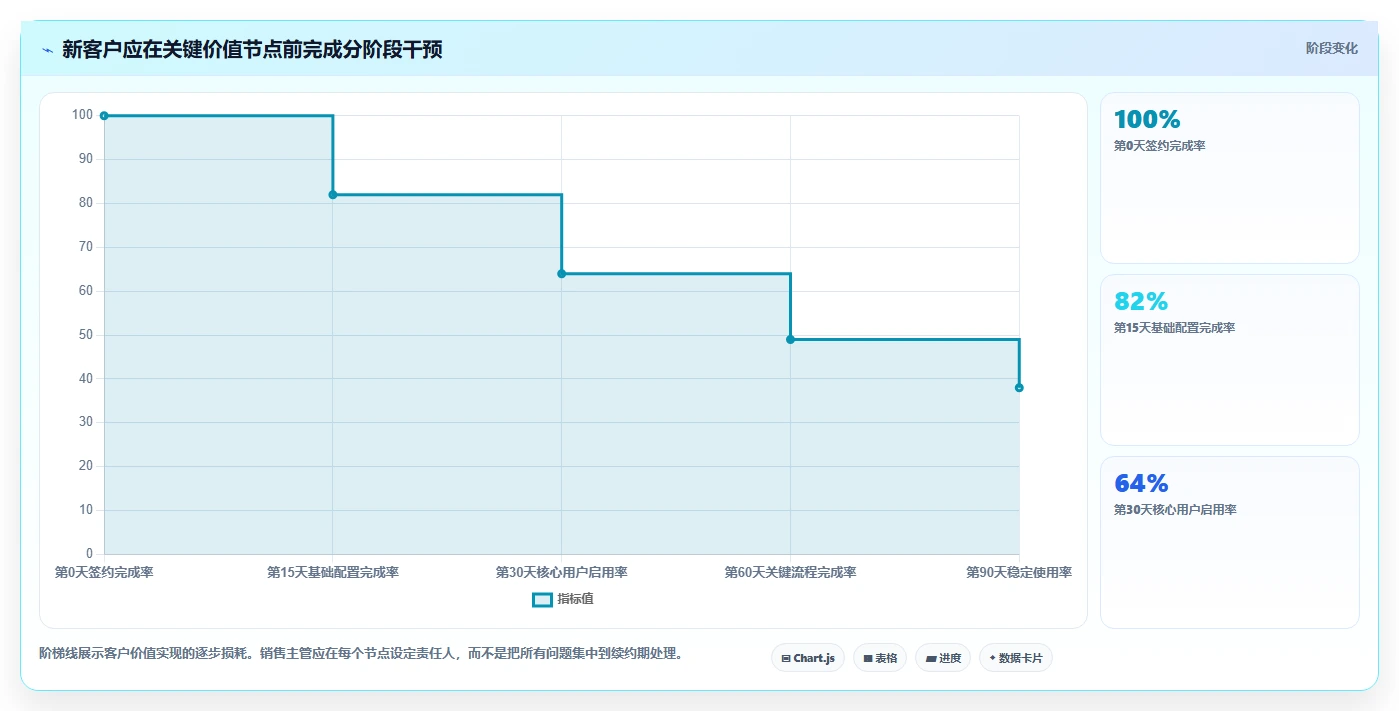This screenshot has height=711, width=1399.
Task: Select the data point at 第0天签约完成率
Action: point(104,116)
